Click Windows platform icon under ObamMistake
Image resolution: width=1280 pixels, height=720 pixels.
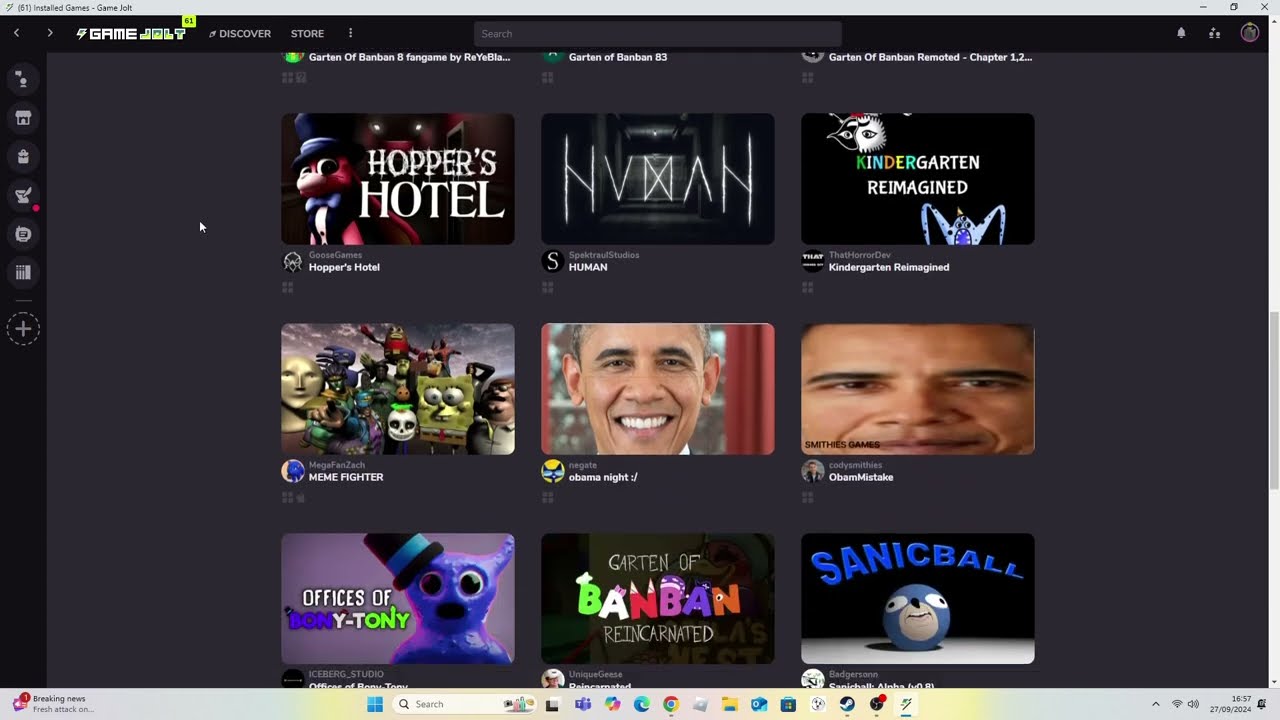[x=807, y=498]
